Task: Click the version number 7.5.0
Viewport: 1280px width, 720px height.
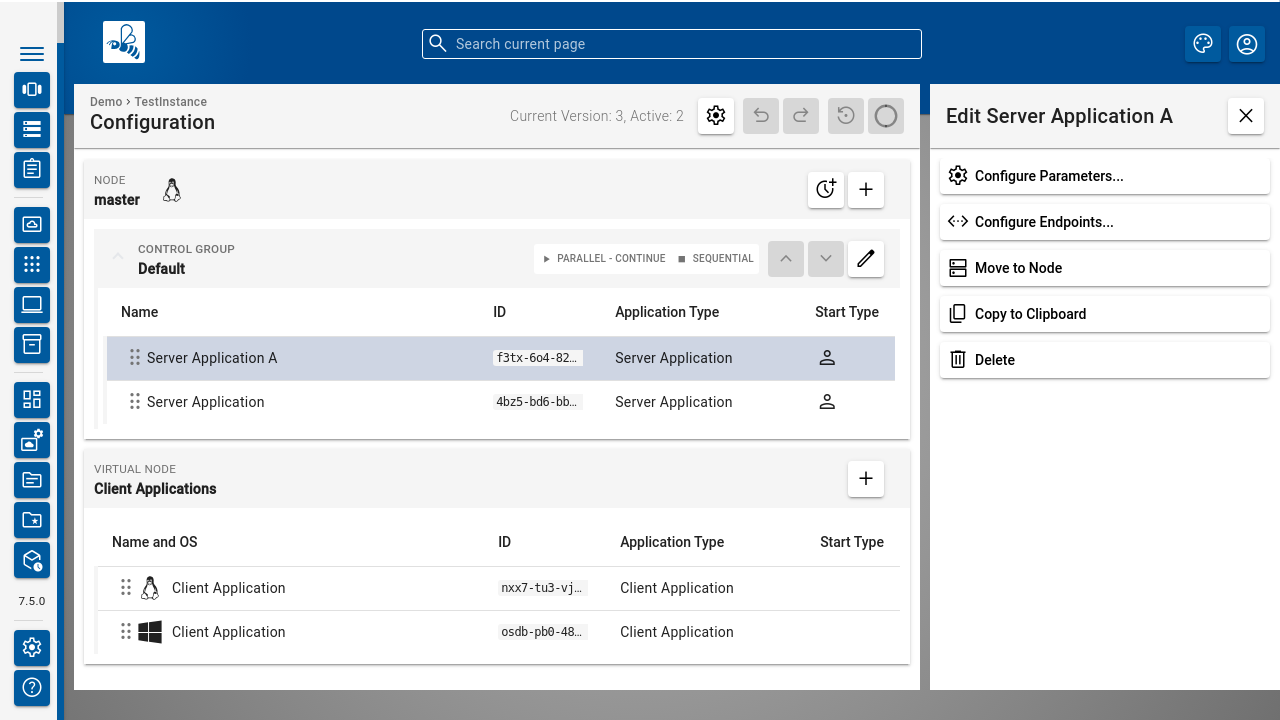Action: click(32, 601)
